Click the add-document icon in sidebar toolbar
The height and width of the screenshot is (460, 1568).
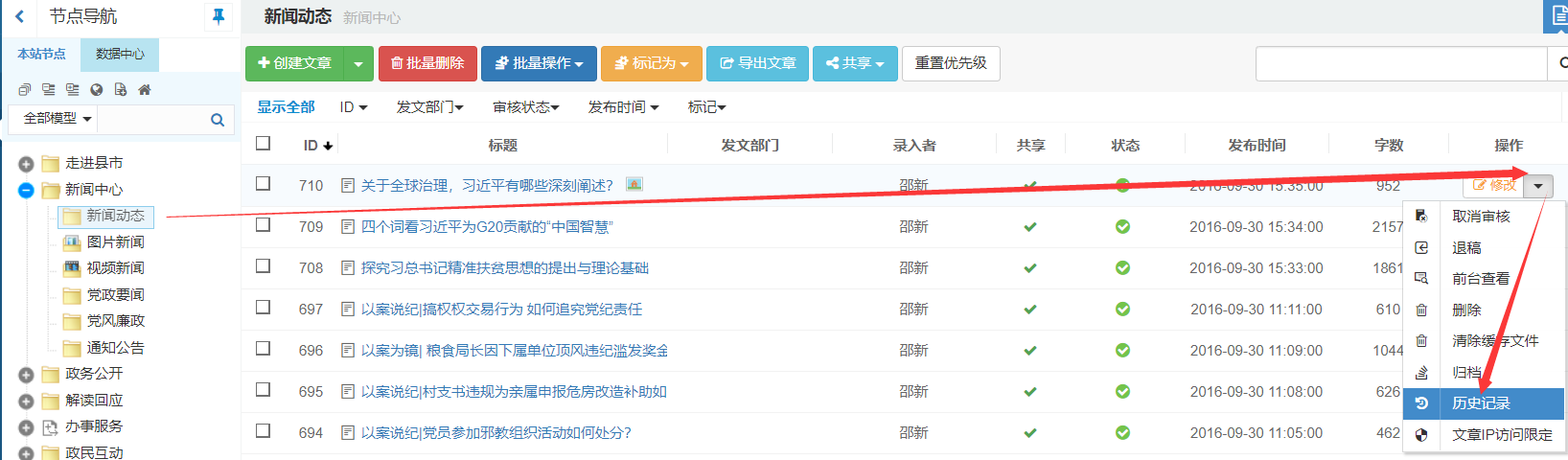point(121,90)
